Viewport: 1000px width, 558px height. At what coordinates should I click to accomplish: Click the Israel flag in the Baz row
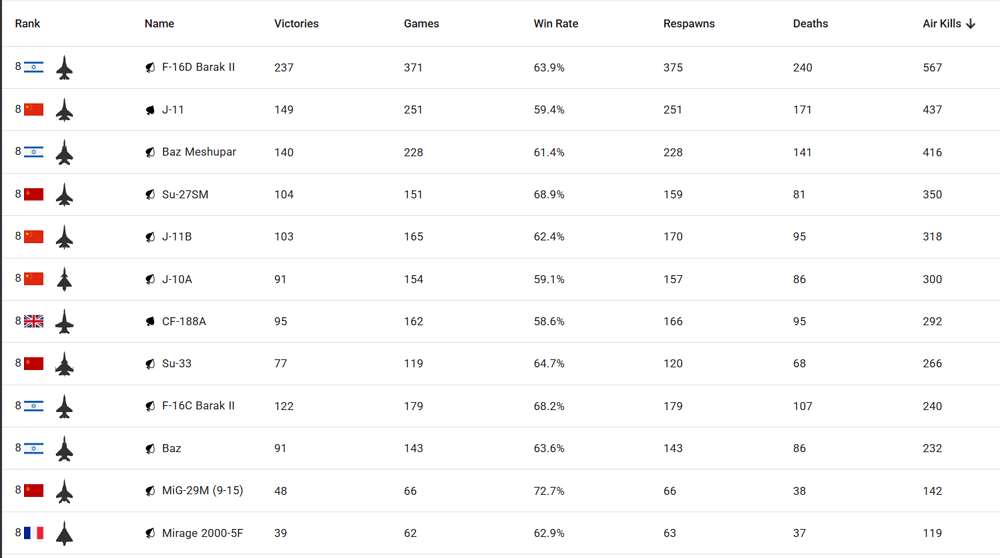34,448
